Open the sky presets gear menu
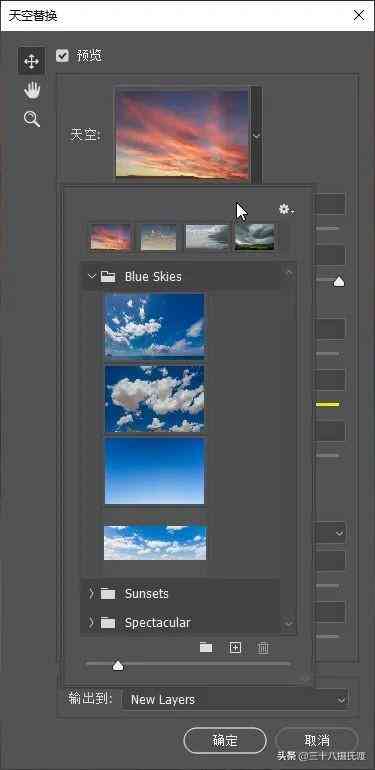Viewport: 375px width, 770px height. click(286, 210)
